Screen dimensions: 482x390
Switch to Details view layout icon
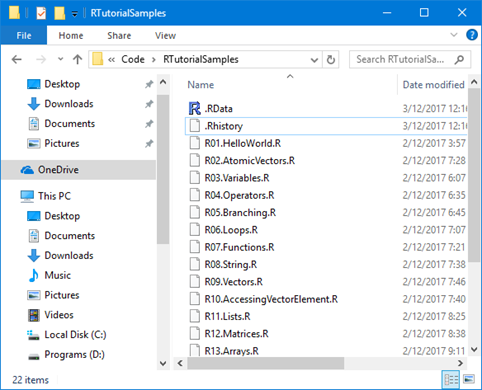451,379
